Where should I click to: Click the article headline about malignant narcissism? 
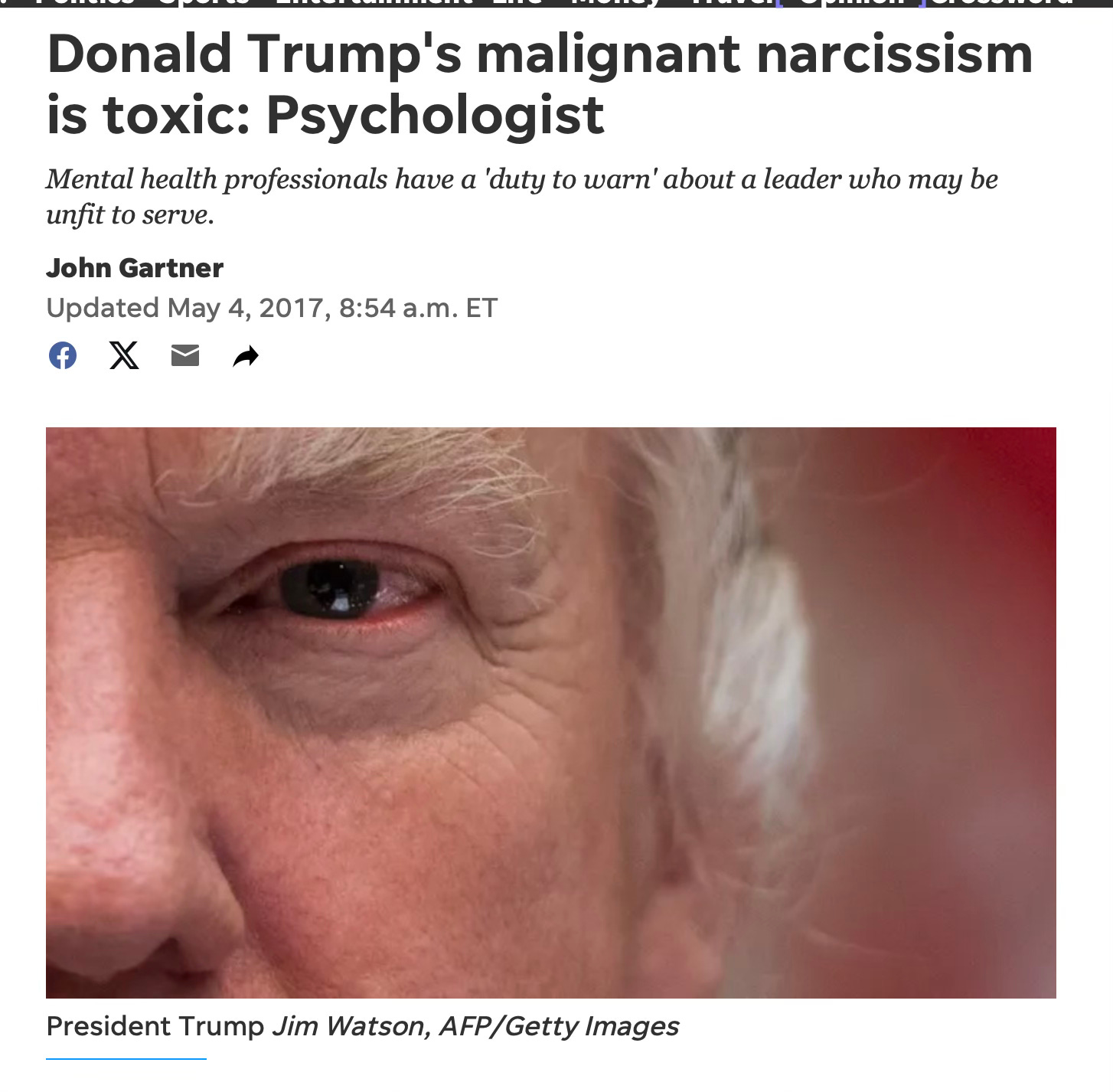click(x=540, y=84)
